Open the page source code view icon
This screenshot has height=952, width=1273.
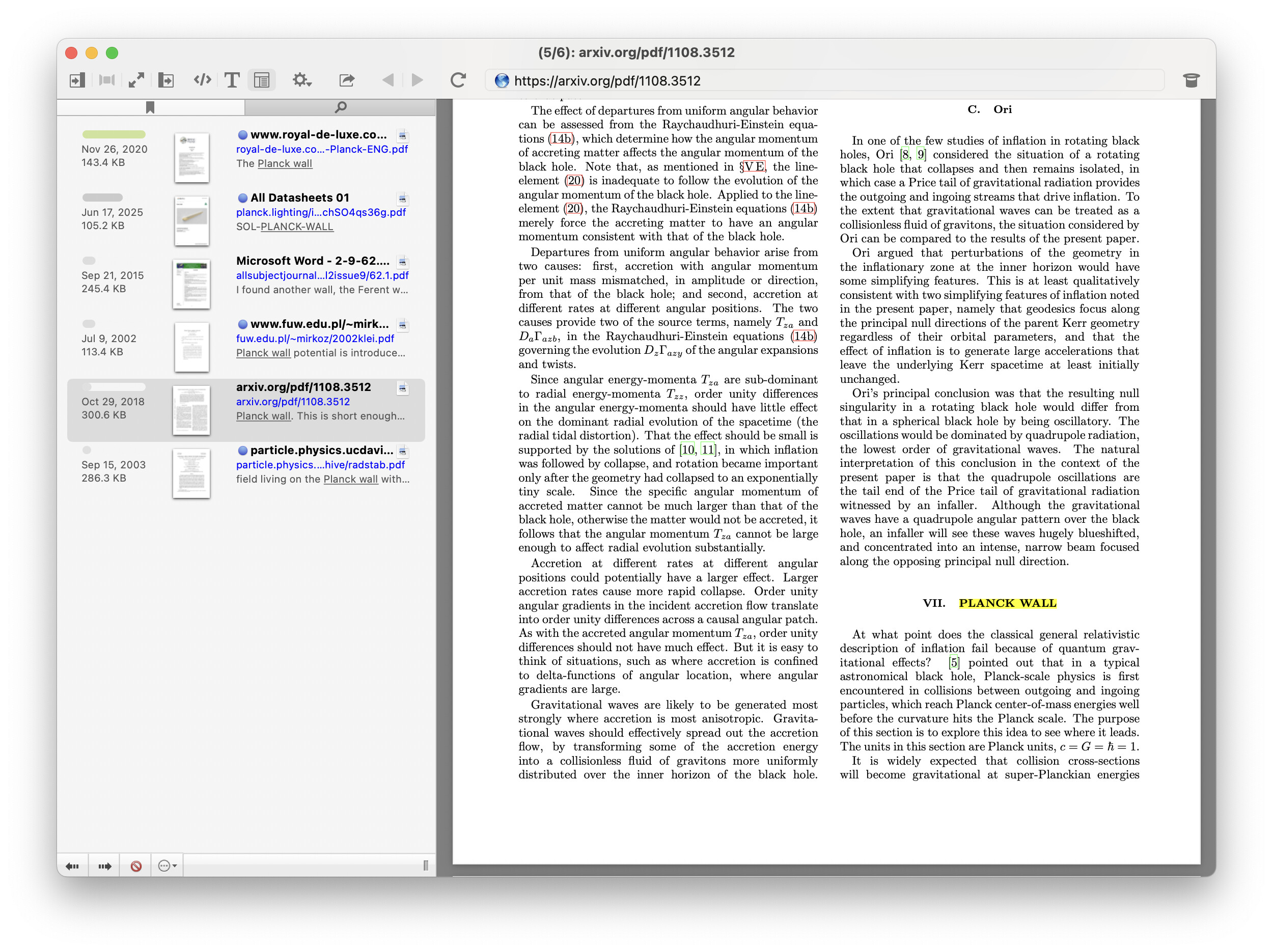click(x=202, y=80)
